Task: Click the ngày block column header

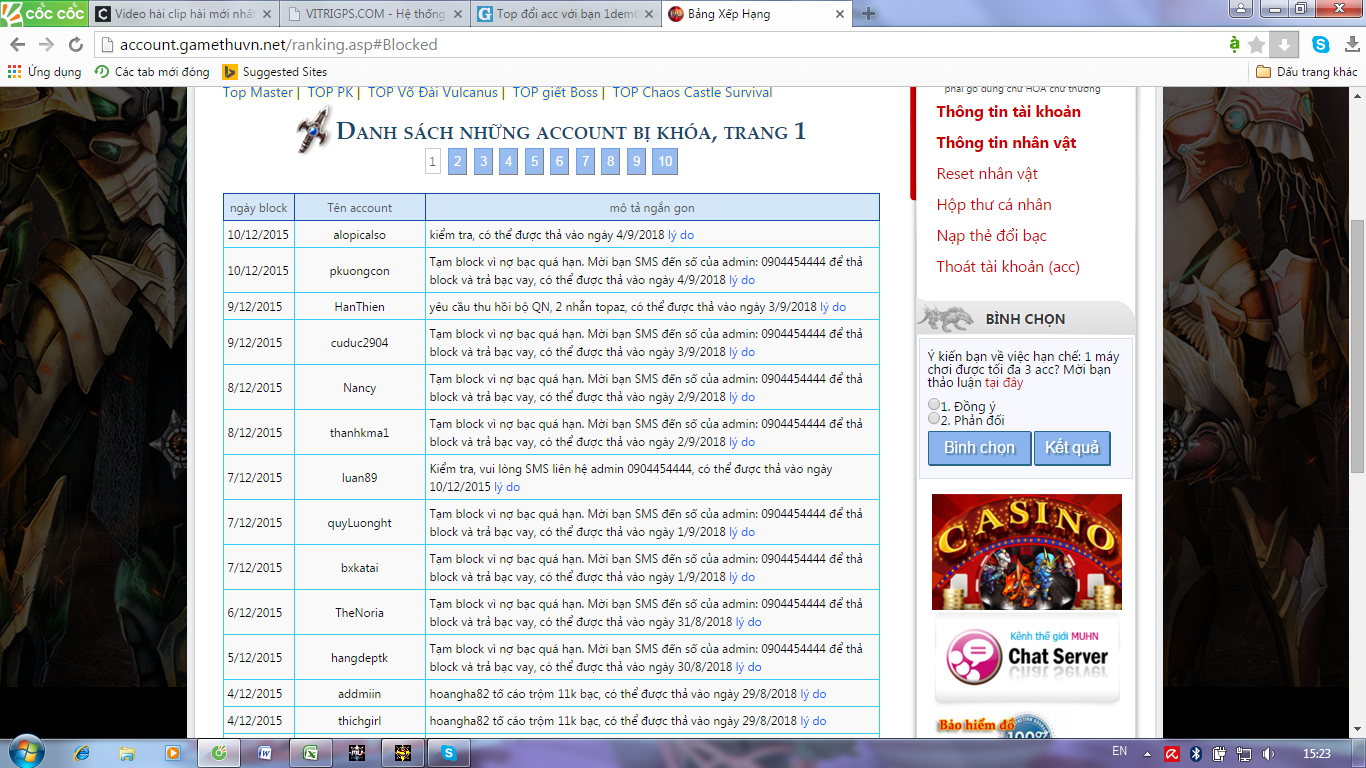Action: click(259, 208)
